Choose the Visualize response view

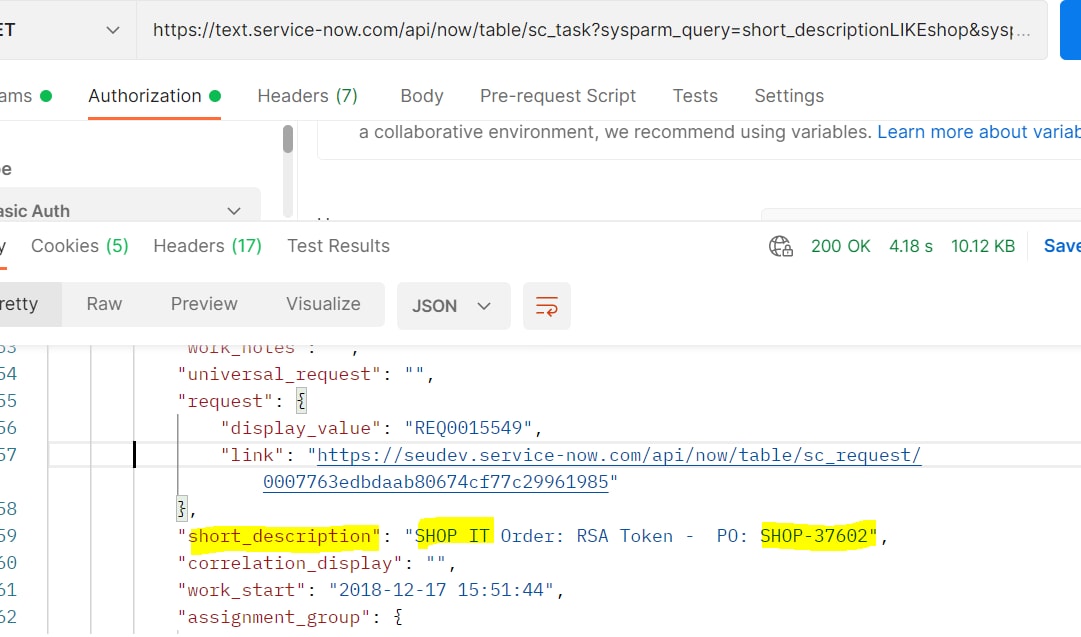click(x=323, y=304)
